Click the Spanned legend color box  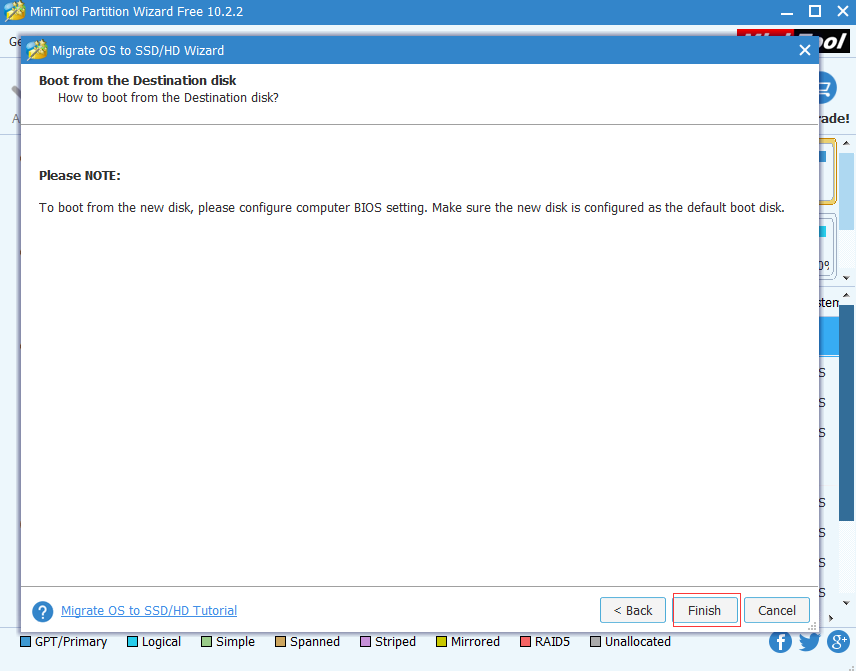281,642
